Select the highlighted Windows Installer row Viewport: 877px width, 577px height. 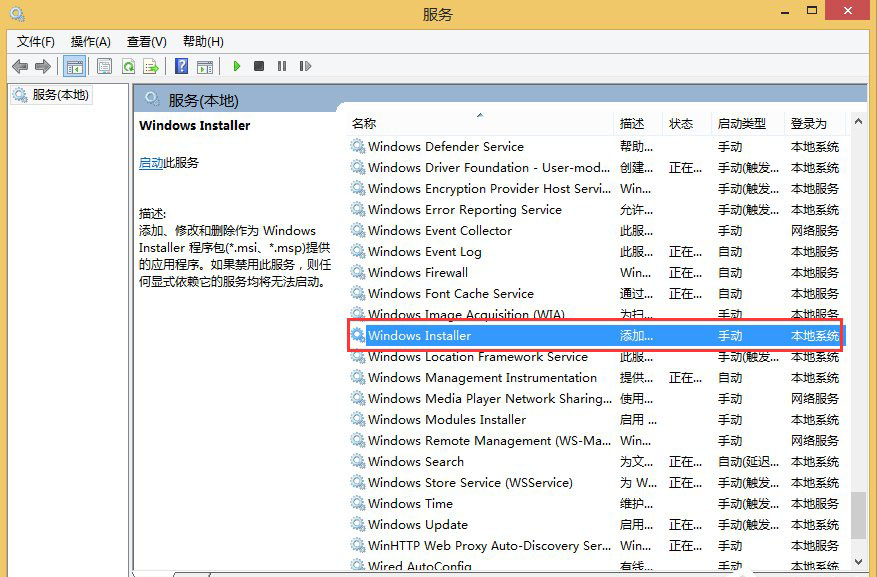pos(595,335)
